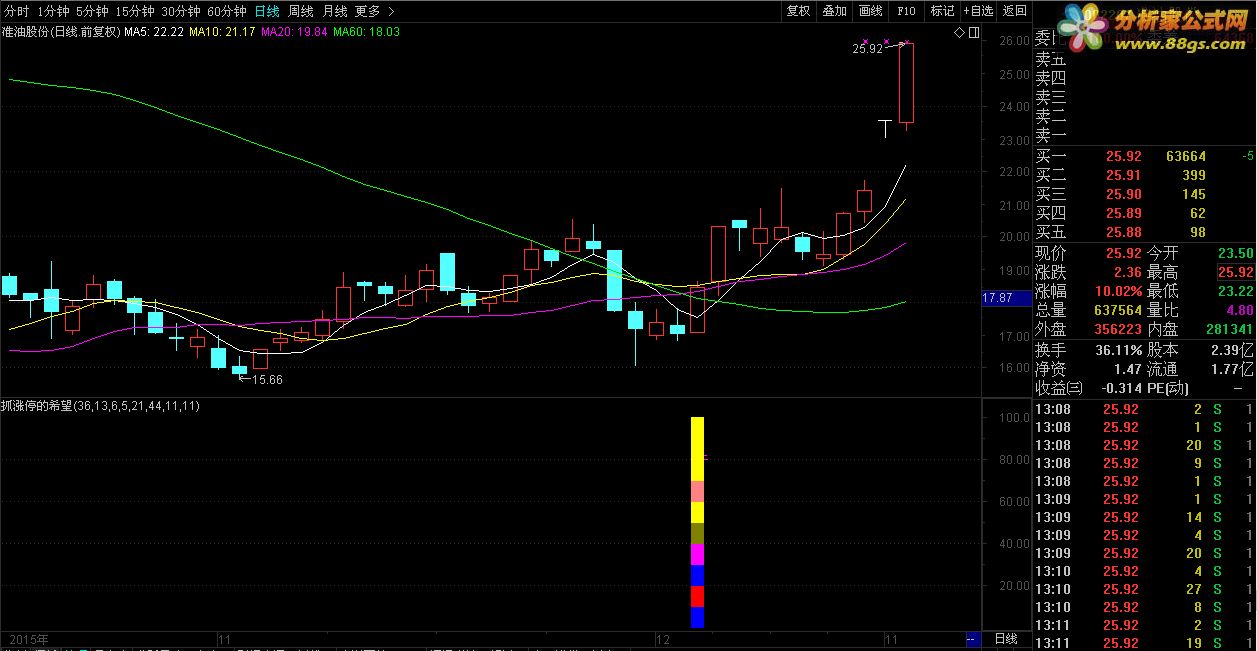The height and width of the screenshot is (651, 1257).
Task: Select the 5分钟 period tab
Action: [92, 11]
